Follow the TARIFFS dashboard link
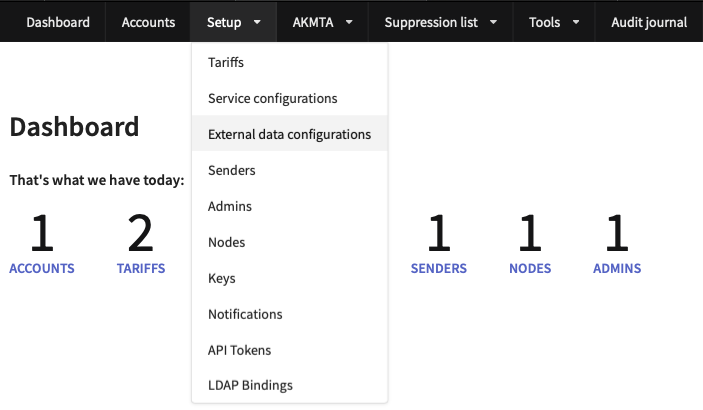This screenshot has height=410, width=703. pos(140,268)
